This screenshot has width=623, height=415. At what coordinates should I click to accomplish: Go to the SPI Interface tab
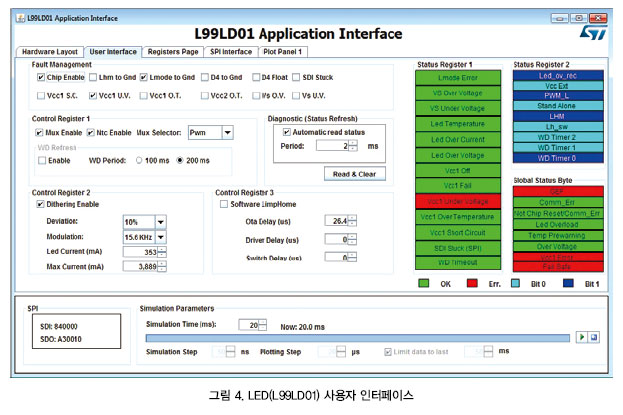click(231, 52)
